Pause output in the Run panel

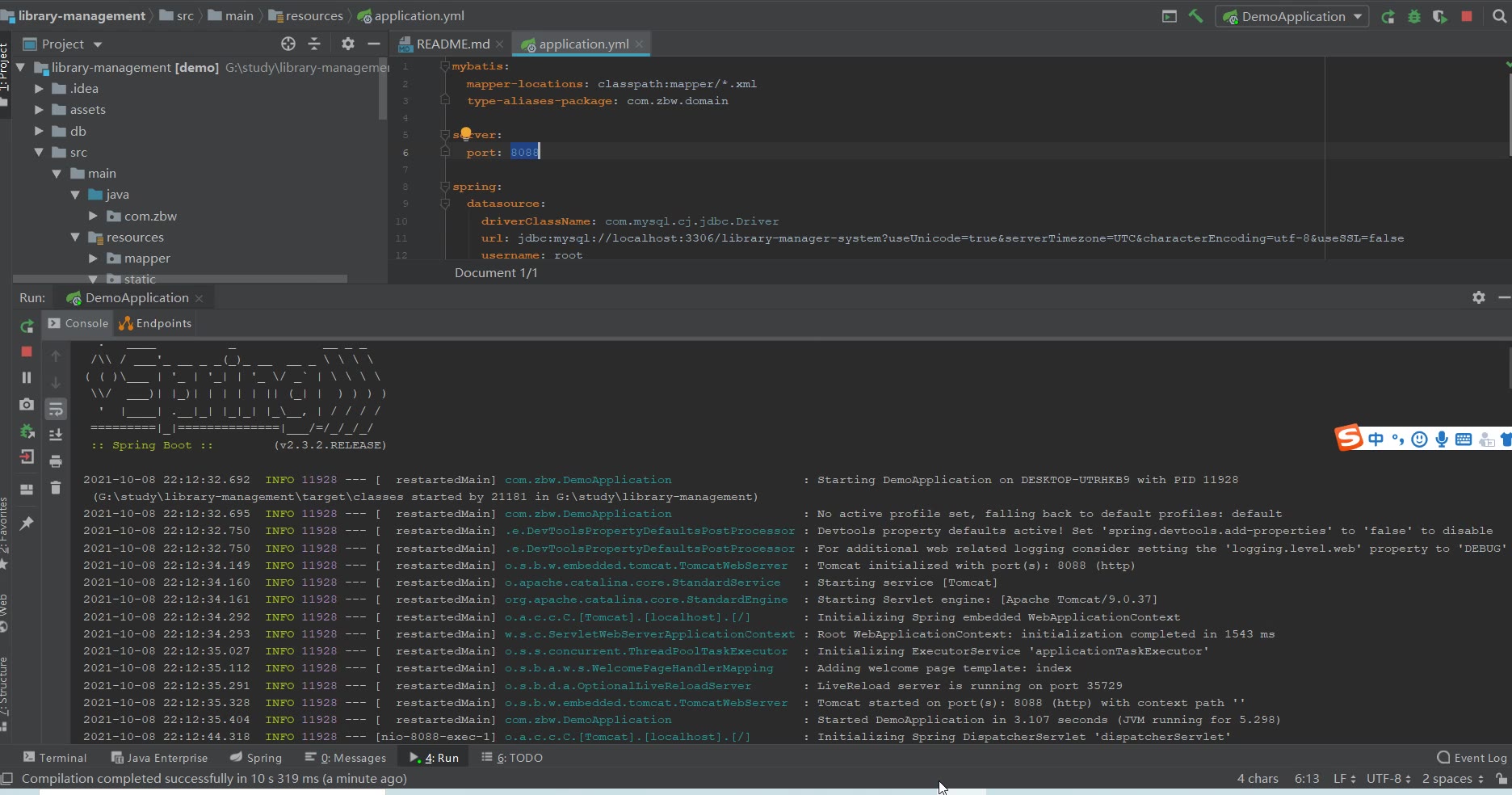[x=27, y=377]
